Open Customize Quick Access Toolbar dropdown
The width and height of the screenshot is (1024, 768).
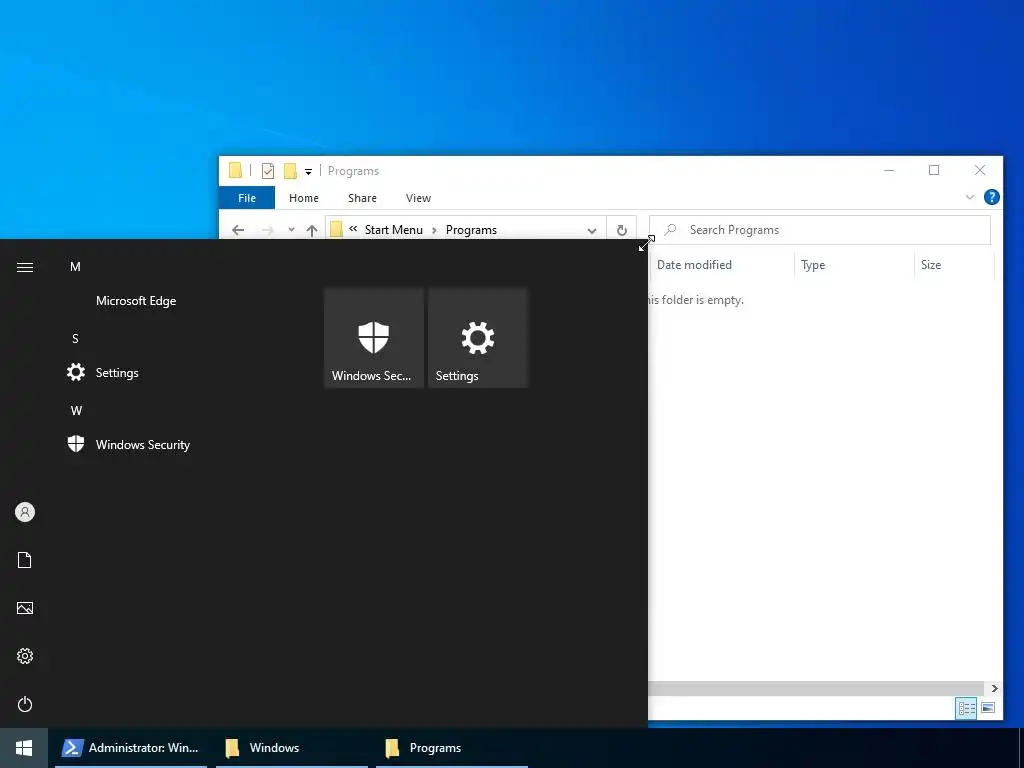308,172
